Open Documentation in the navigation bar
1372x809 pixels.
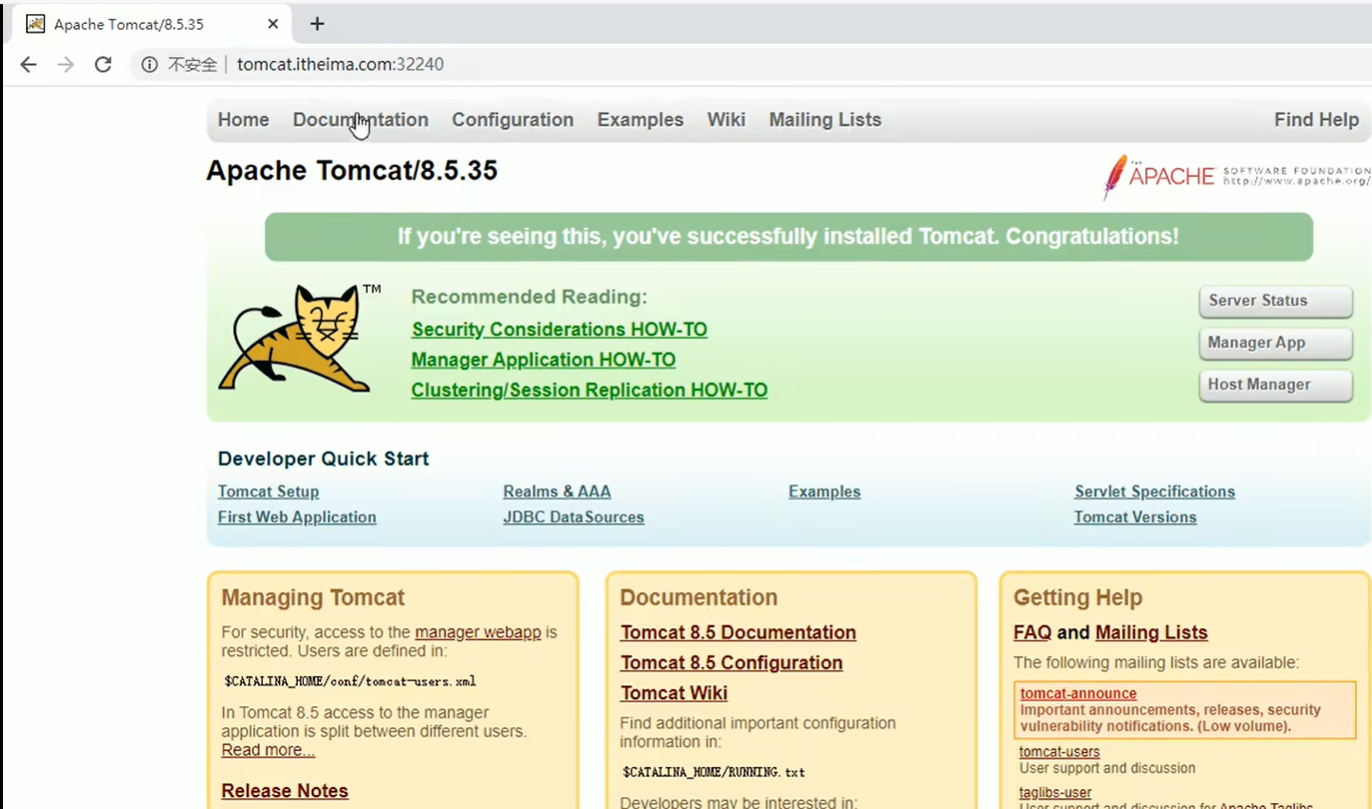click(x=360, y=120)
